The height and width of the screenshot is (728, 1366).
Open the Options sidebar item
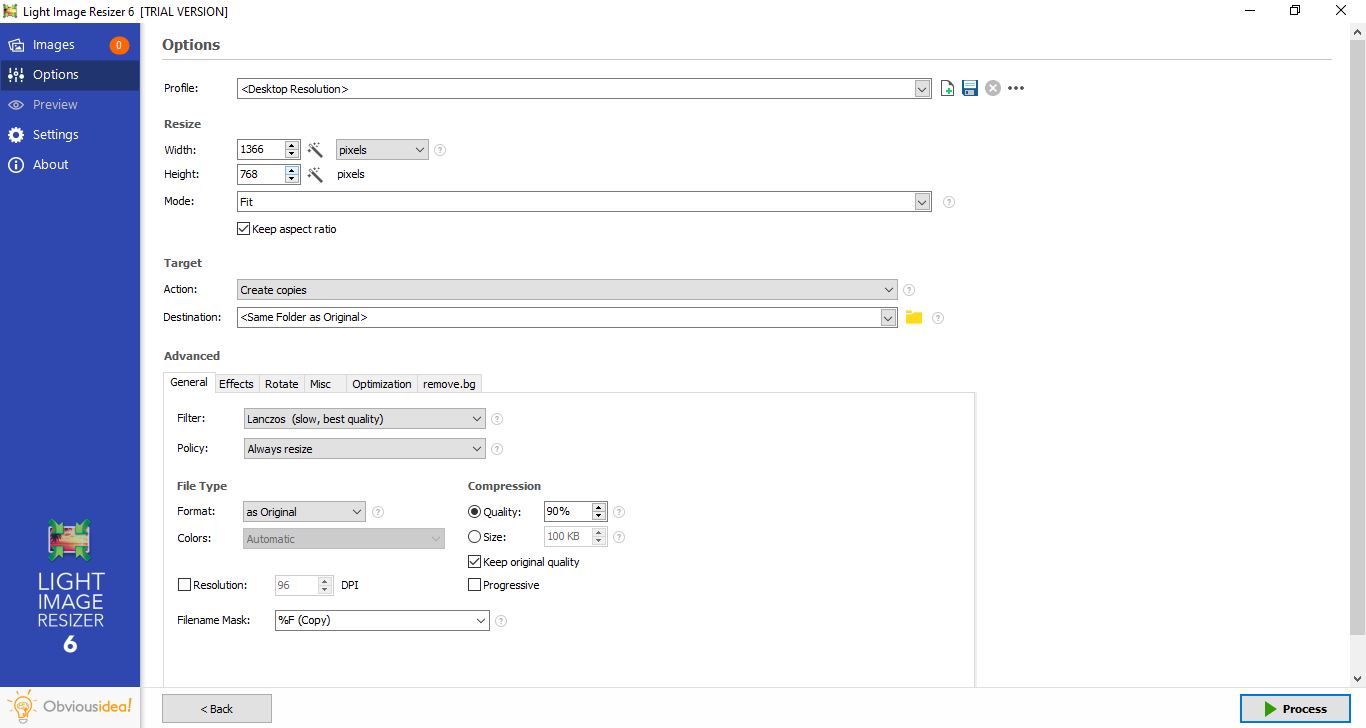pyautogui.click(x=70, y=75)
